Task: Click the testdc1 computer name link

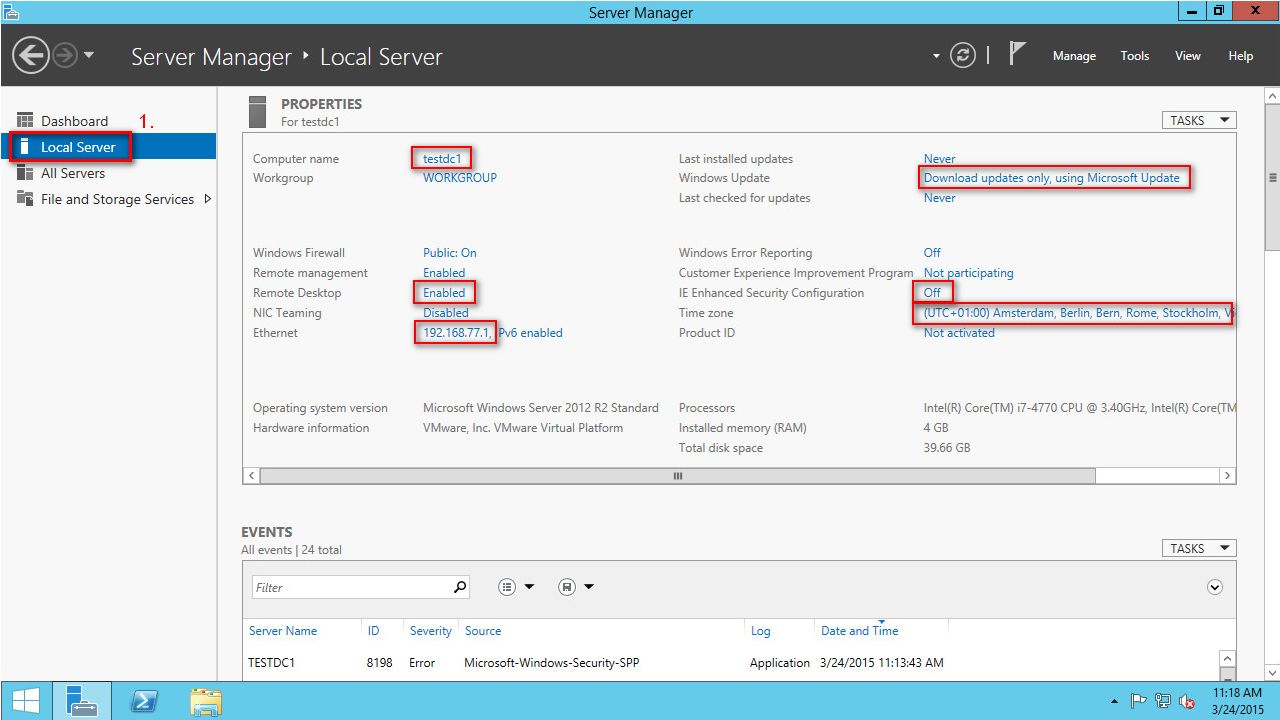Action: pyautogui.click(x=441, y=159)
